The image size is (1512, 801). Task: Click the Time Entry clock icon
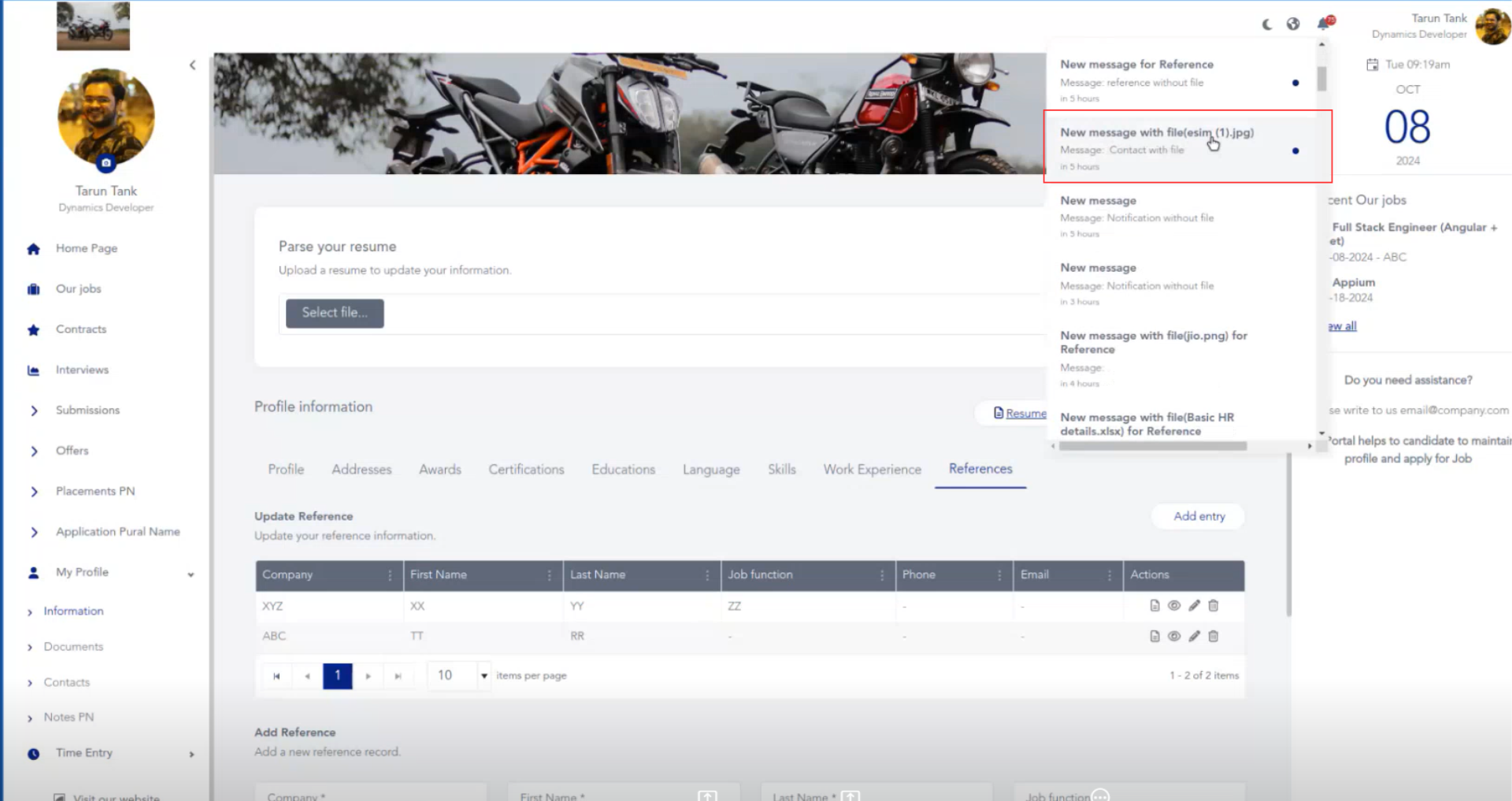(33, 754)
